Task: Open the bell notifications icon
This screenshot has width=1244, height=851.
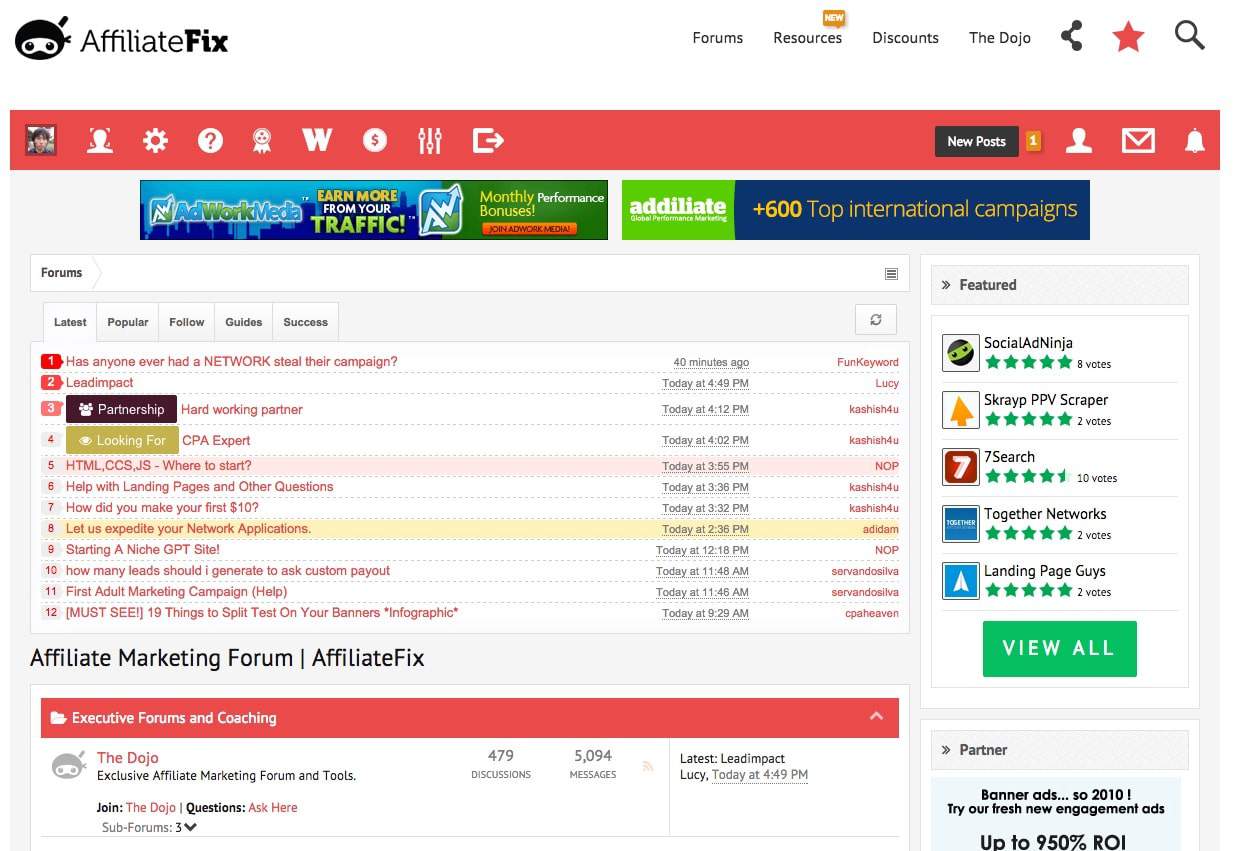Action: (1196, 141)
